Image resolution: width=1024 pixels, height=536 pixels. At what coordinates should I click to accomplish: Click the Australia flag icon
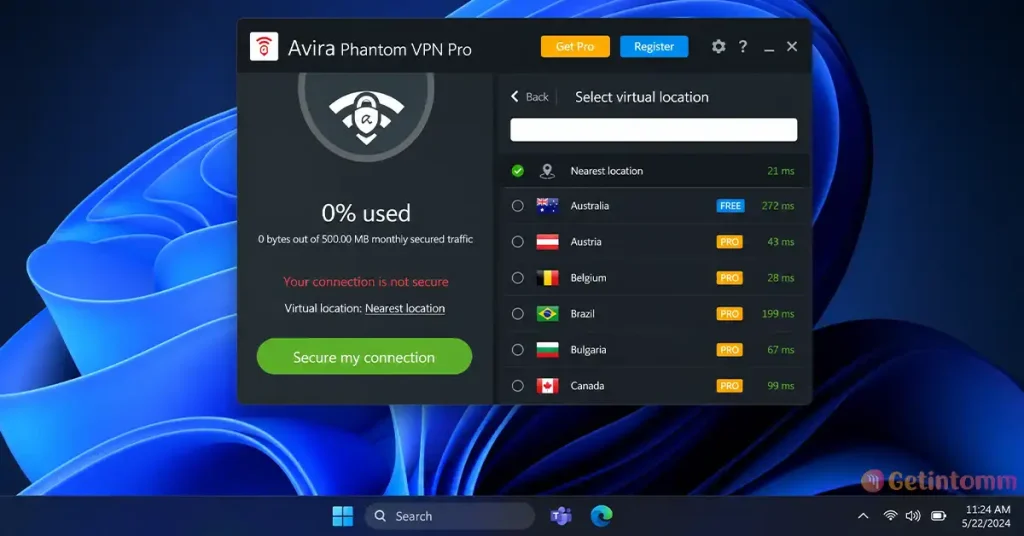(547, 206)
